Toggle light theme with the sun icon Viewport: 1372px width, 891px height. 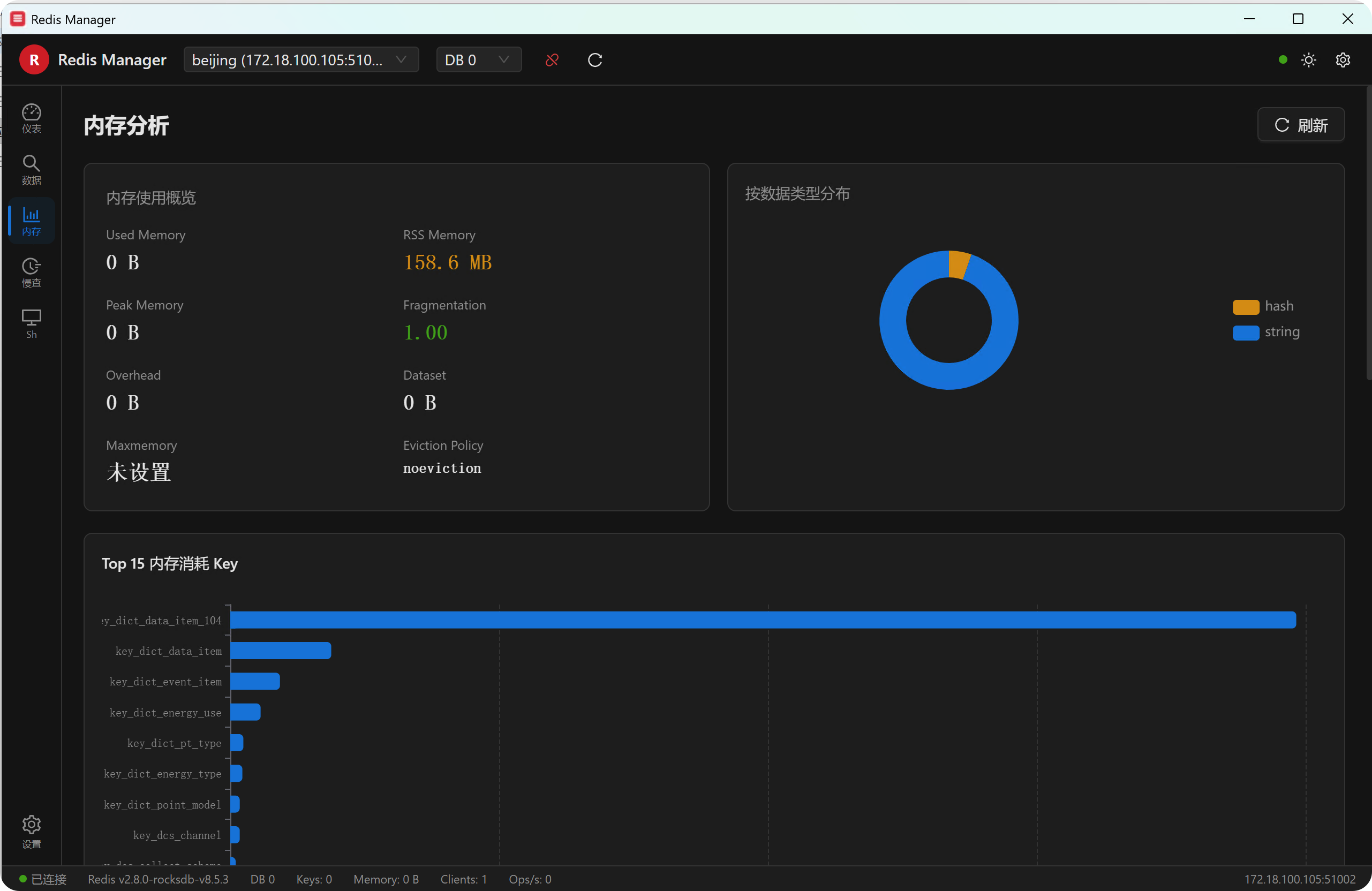(x=1309, y=60)
